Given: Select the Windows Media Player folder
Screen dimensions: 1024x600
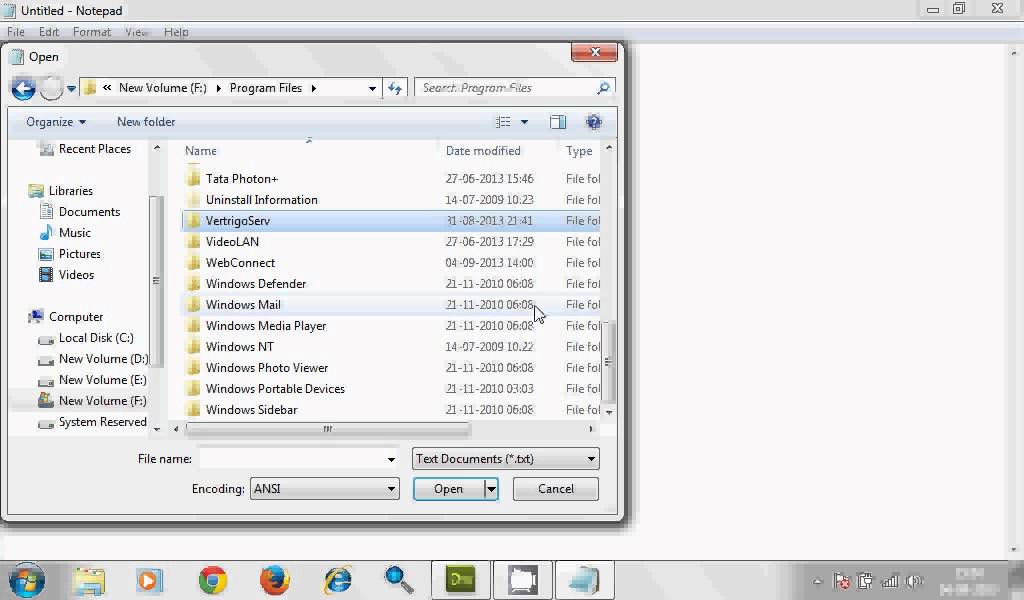Looking at the screenshot, I should (391, 325).
